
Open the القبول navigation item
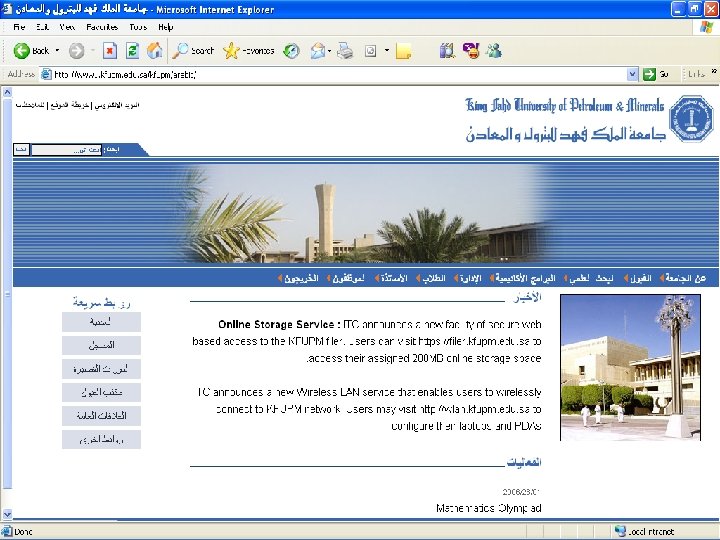(641, 278)
